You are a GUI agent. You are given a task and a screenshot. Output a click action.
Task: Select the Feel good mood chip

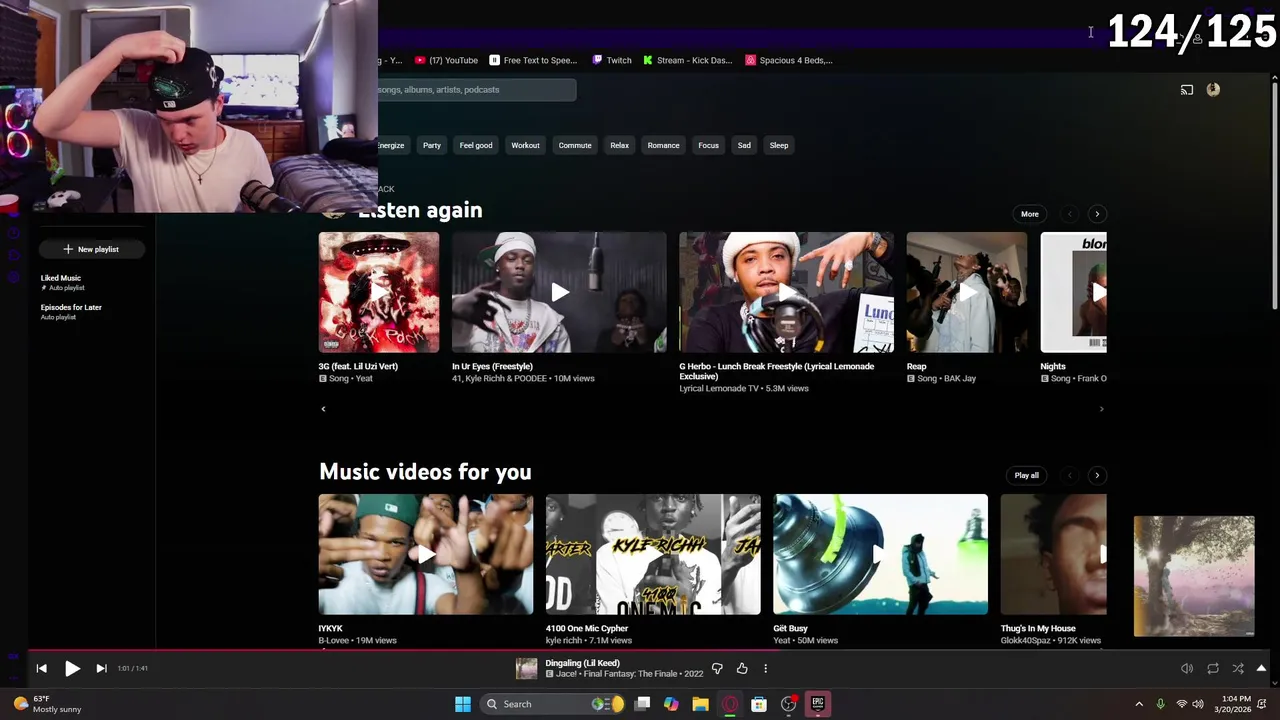tap(476, 145)
